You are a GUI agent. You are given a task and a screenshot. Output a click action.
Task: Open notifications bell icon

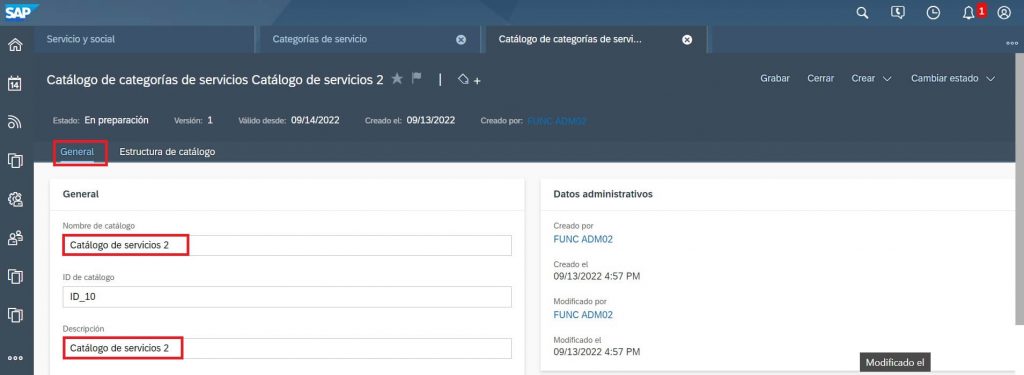click(x=968, y=13)
